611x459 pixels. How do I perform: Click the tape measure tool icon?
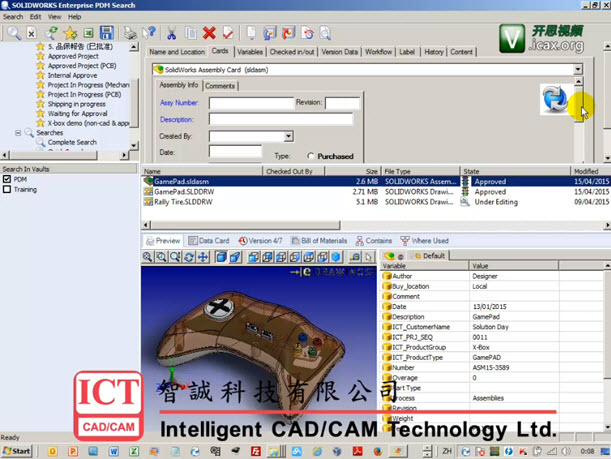click(355, 257)
